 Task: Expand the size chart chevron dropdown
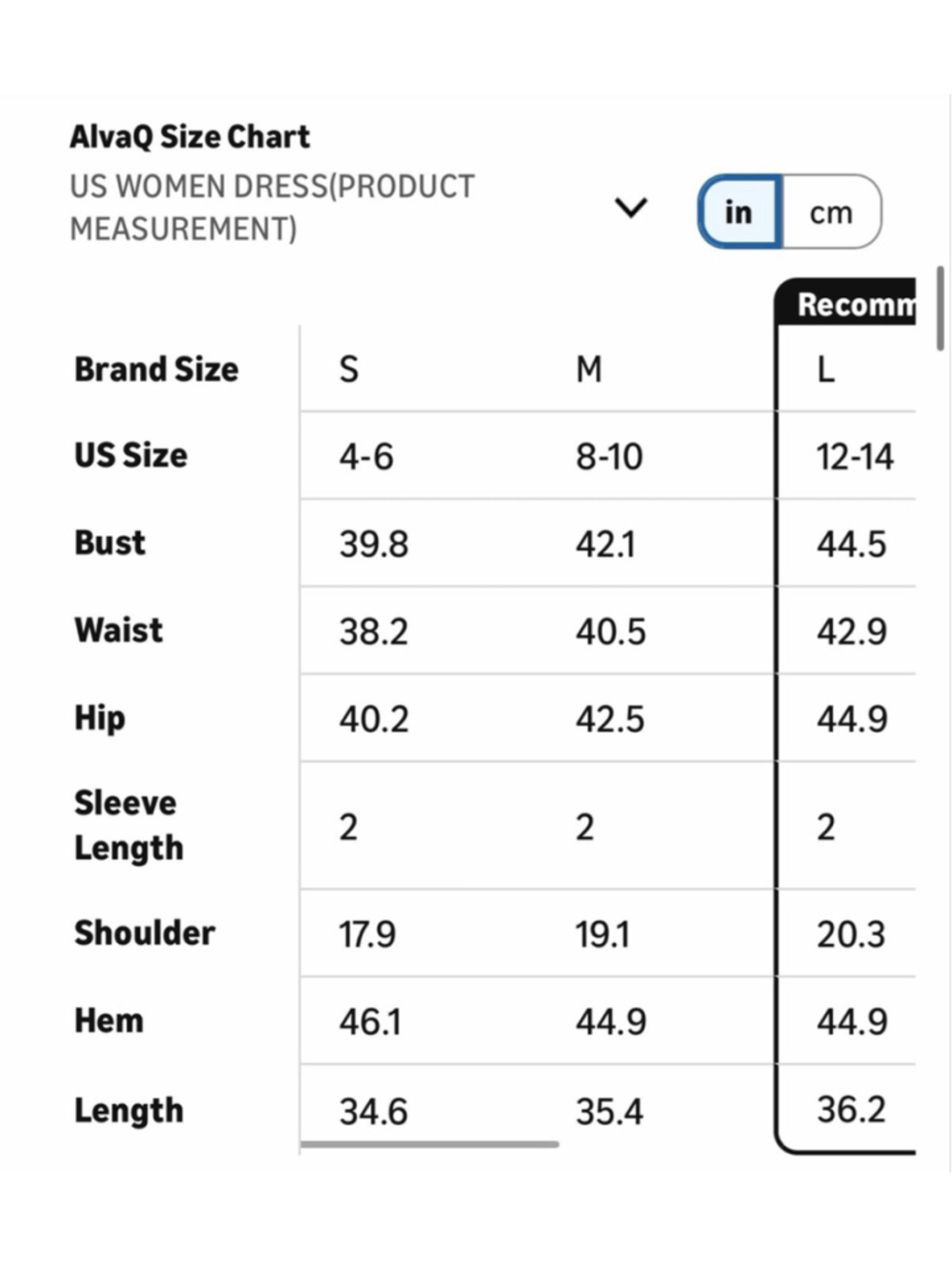tap(631, 207)
